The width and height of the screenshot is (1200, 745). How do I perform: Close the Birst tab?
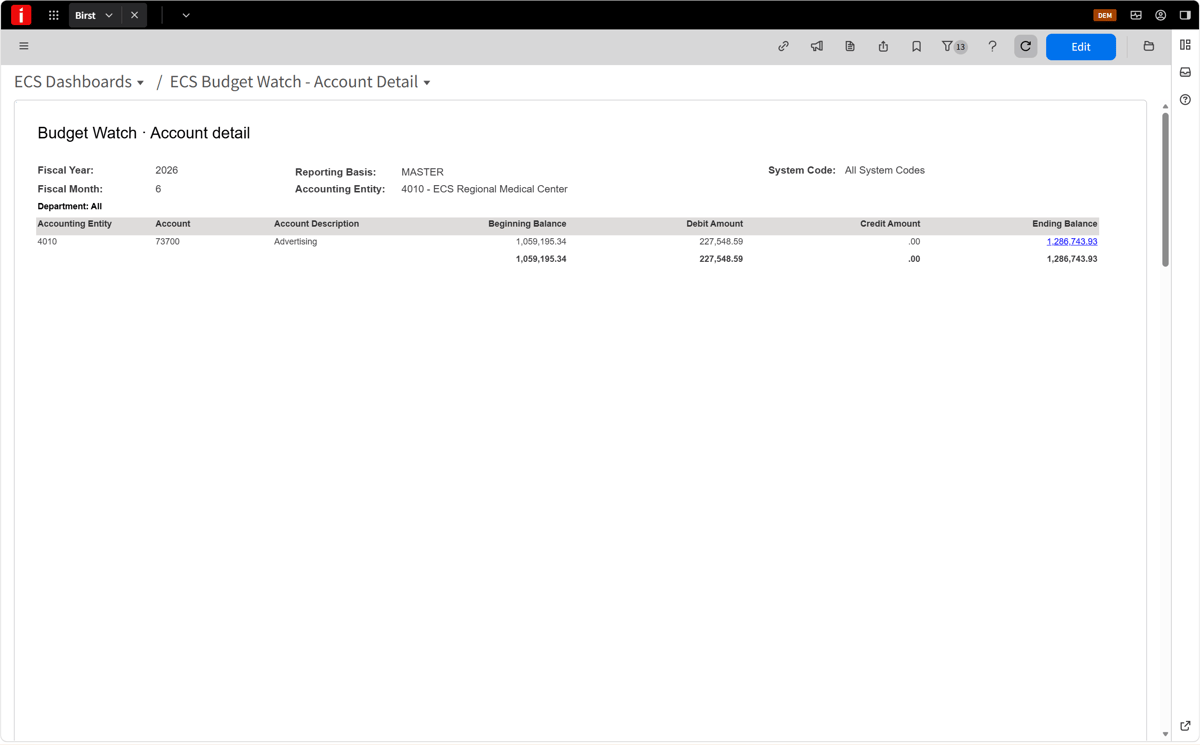pos(134,15)
